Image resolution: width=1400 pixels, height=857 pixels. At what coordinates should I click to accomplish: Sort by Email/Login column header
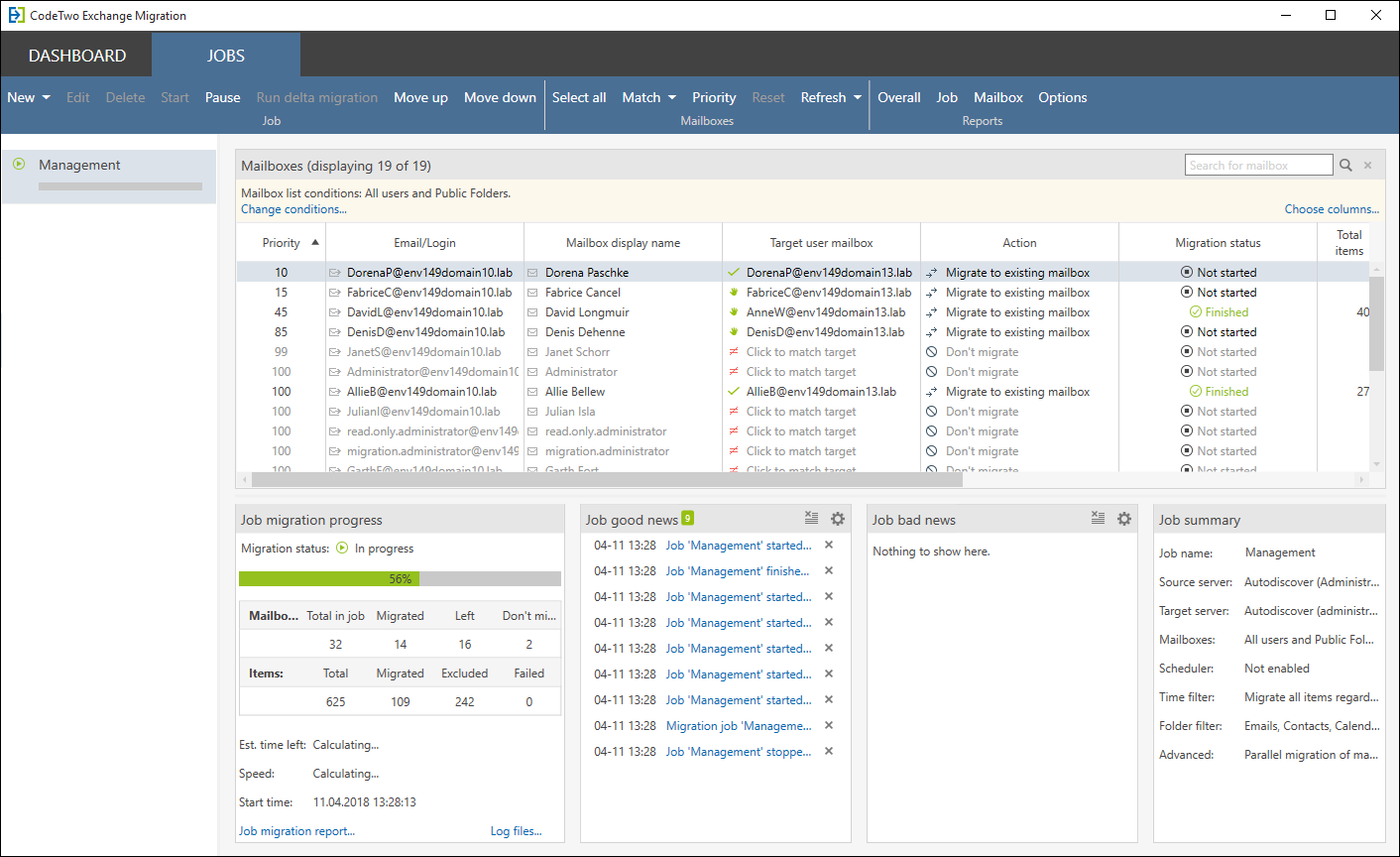424,243
